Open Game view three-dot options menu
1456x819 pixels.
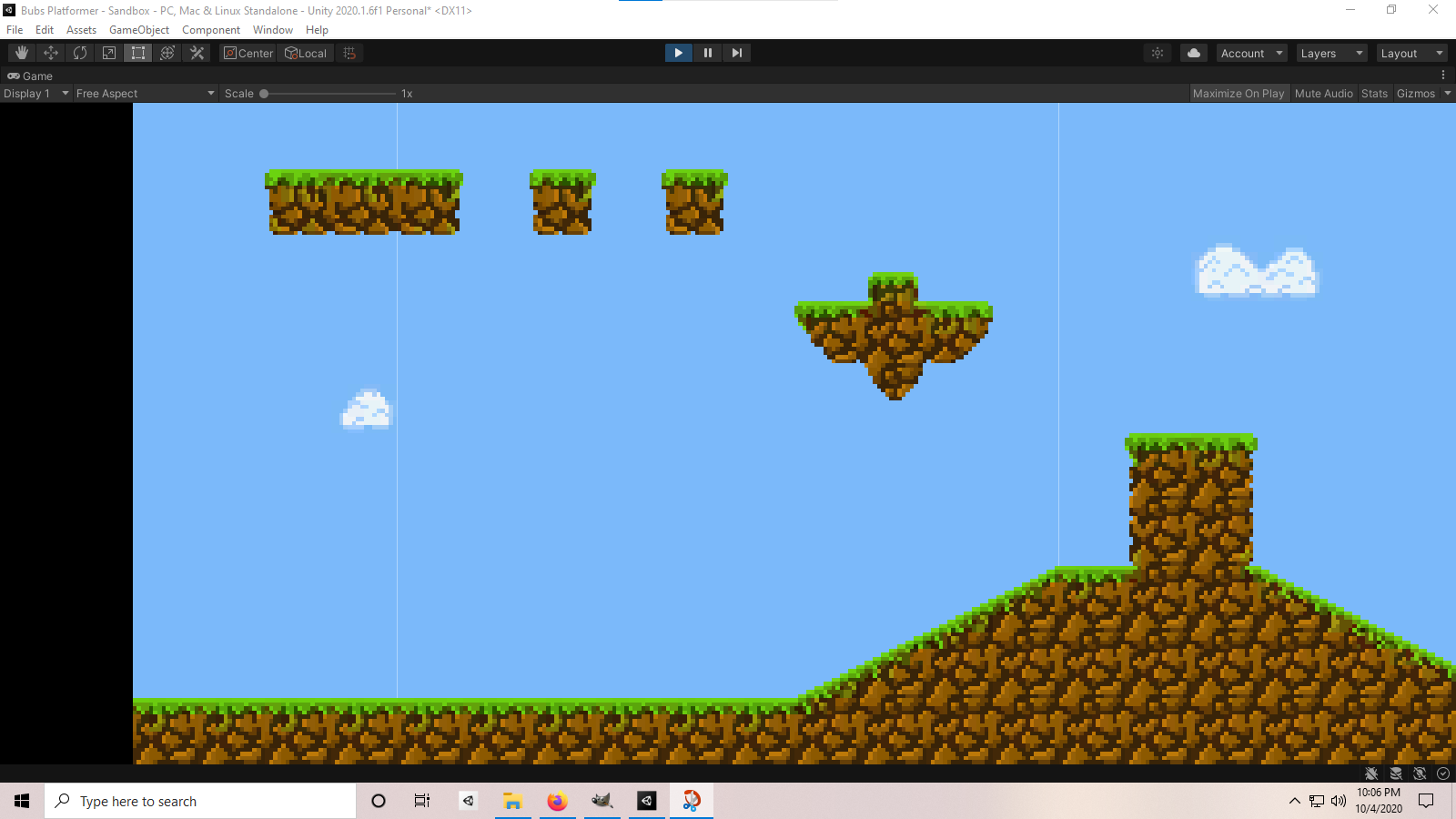click(1443, 76)
